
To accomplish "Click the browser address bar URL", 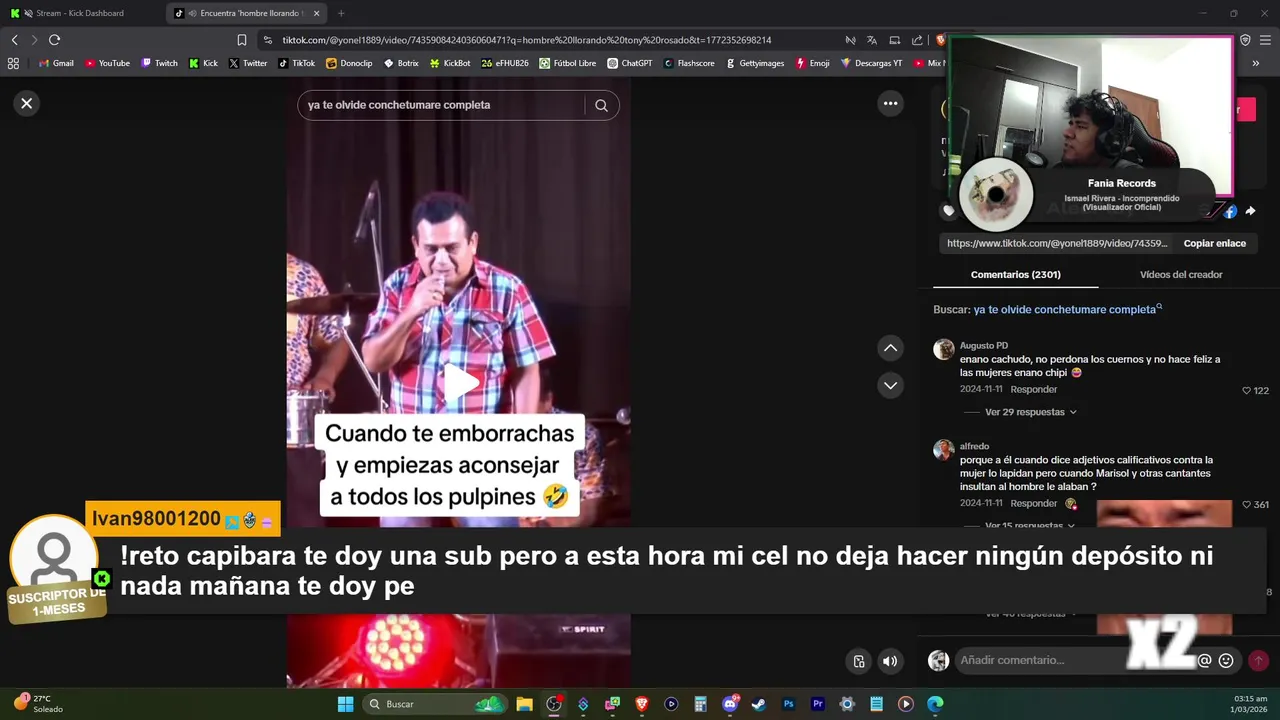I will tap(527, 40).
